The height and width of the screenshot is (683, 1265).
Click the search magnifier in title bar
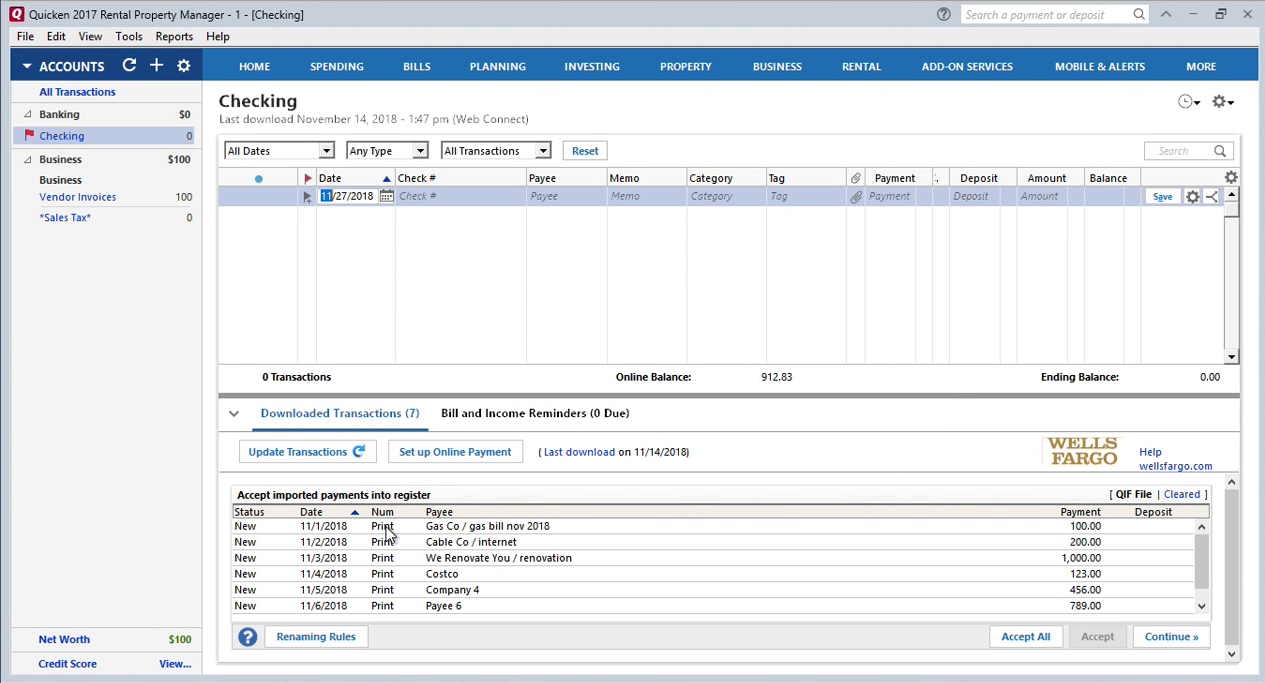tap(1139, 14)
